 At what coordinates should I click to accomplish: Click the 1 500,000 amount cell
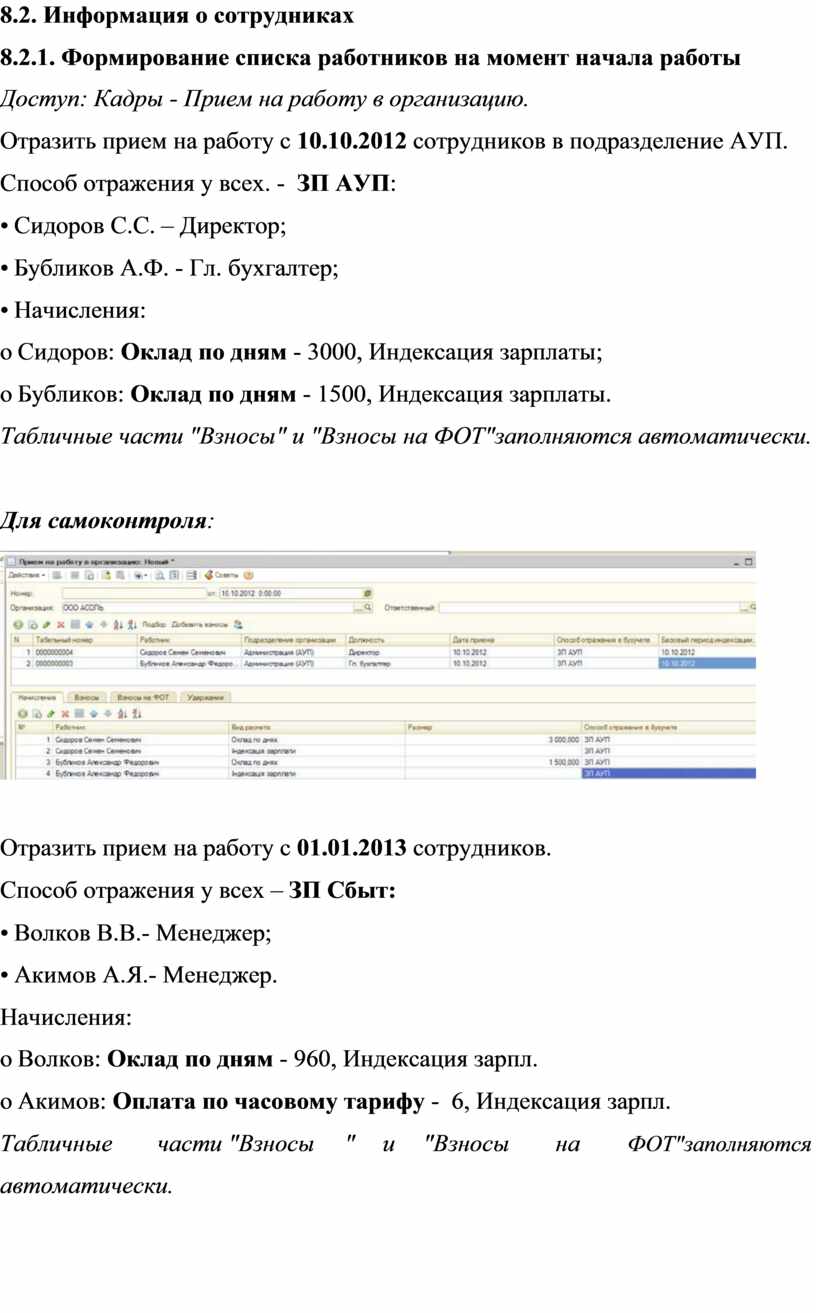[x=493, y=761]
